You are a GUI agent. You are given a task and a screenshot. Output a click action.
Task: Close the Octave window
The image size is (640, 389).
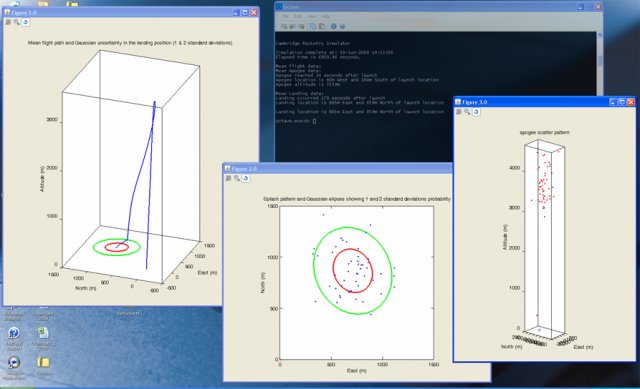tap(598, 7)
